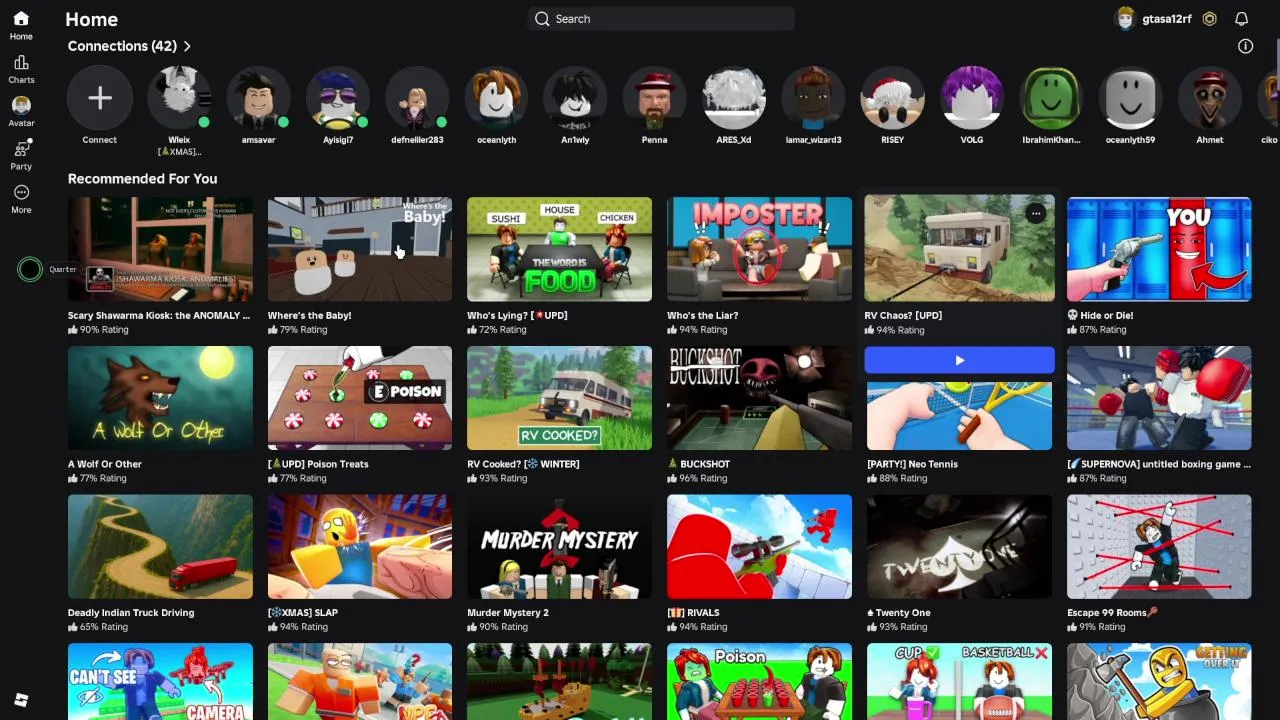Open Who's the Liar? thumbnail
The image size is (1280, 720).
[x=759, y=249]
